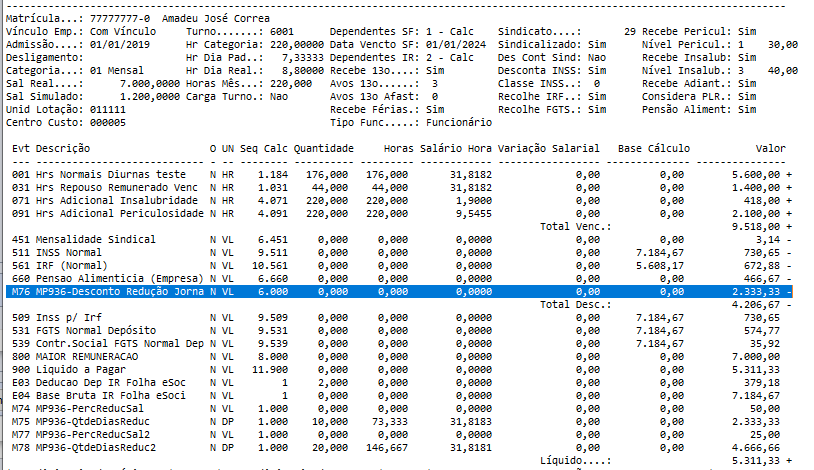Click the Sal Real value 7.000,0000
Viewport: 814px width, 470px height.
tap(150, 84)
